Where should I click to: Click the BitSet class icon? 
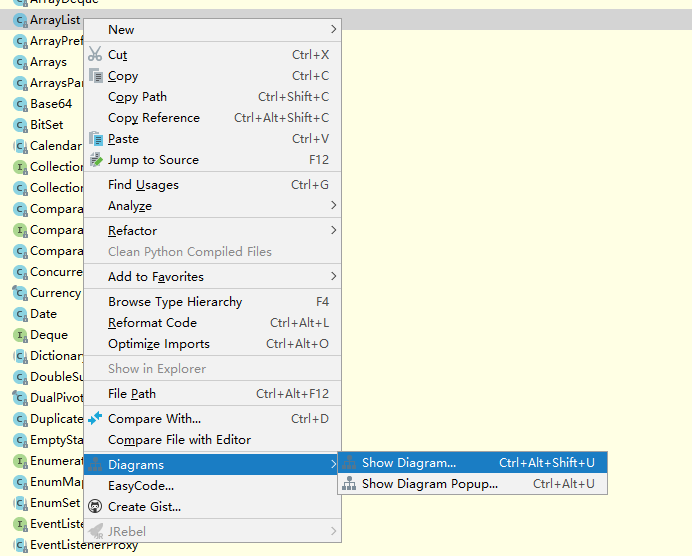[x=20, y=125]
